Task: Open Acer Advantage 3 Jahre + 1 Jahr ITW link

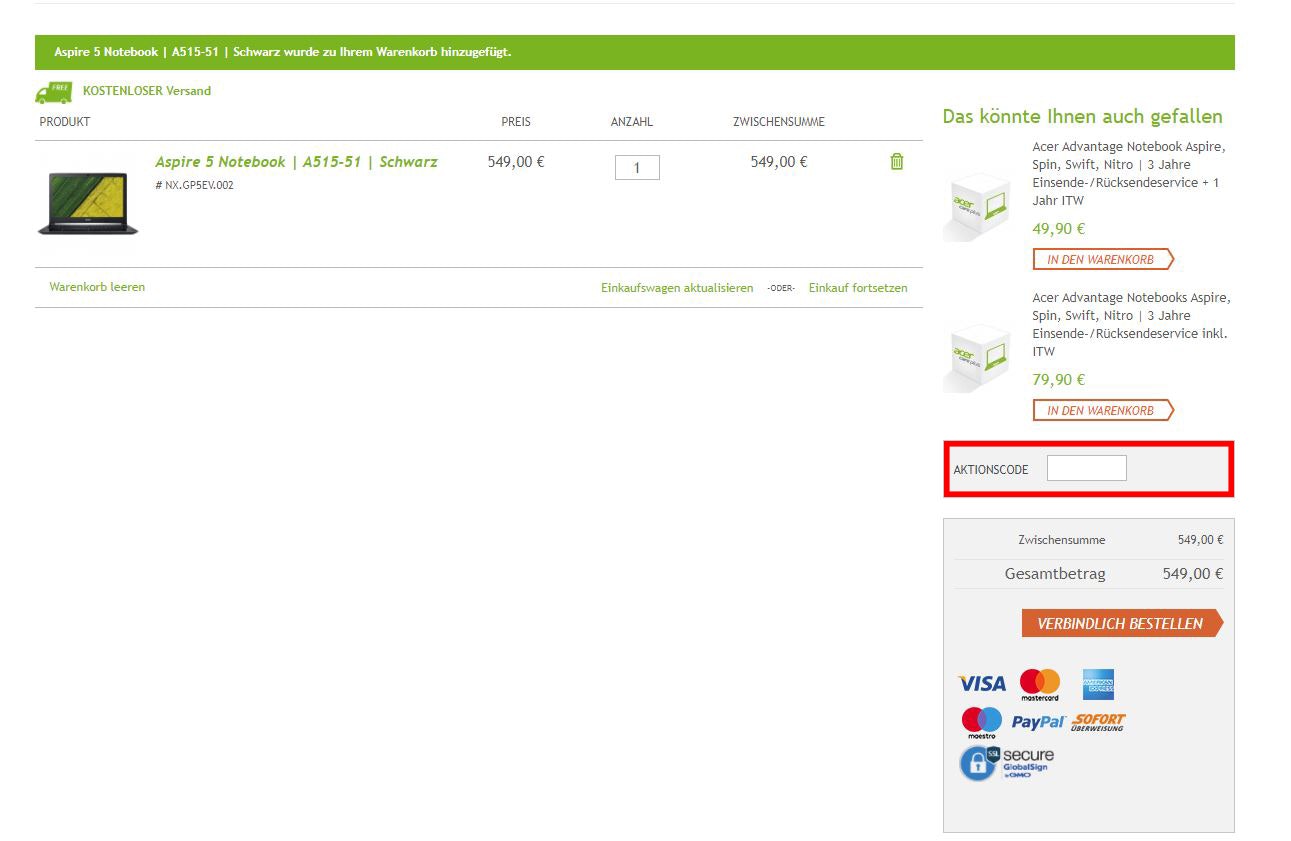Action: coord(1129,174)
